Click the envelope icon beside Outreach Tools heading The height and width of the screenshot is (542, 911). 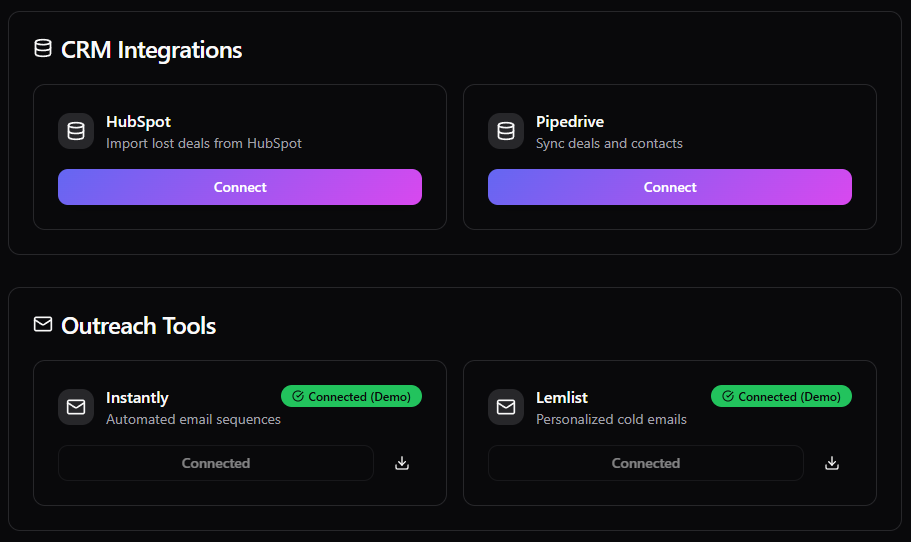pos(42,325)
